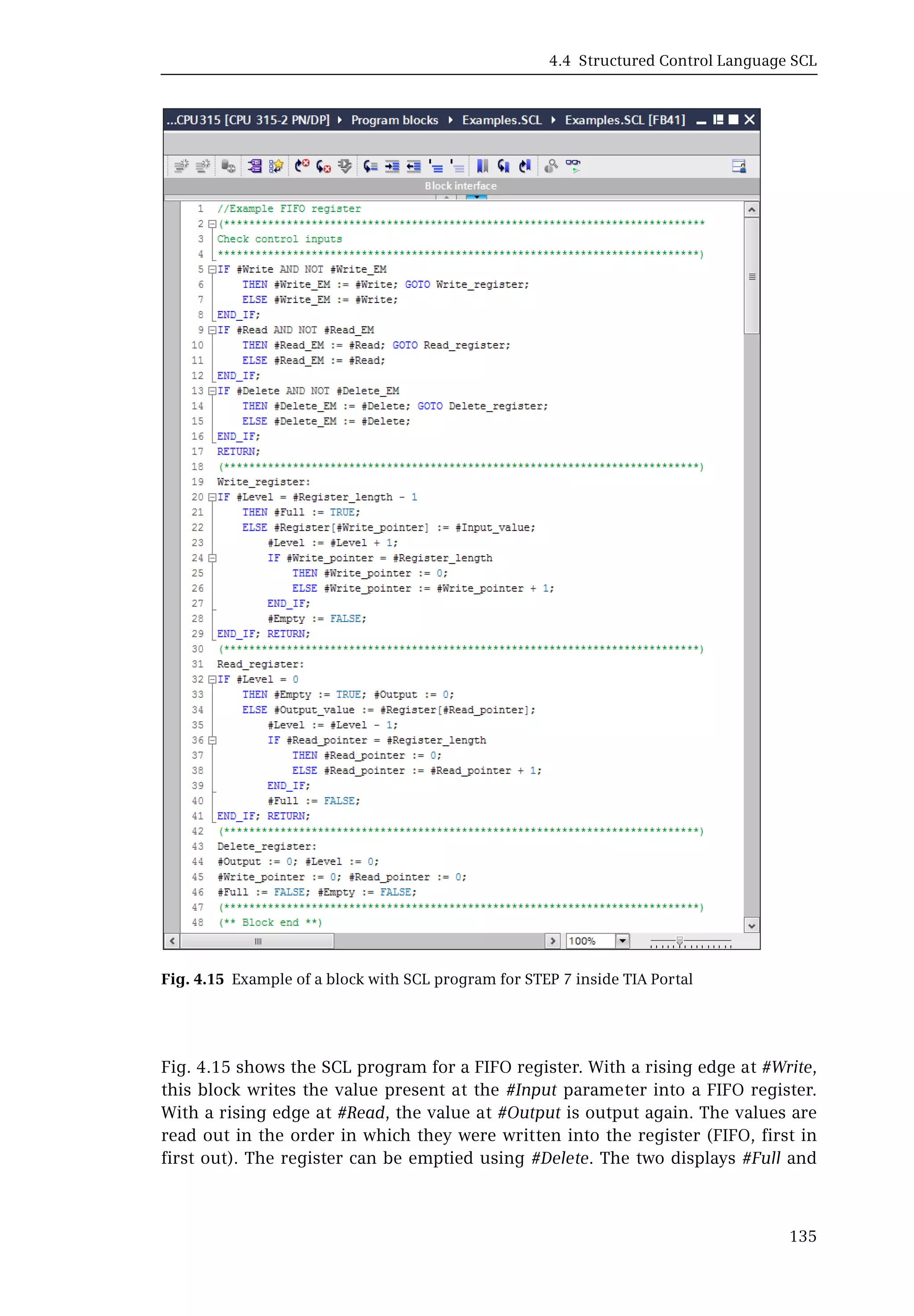Collapse the IF #Delete block at line 13

pos(212,390)
